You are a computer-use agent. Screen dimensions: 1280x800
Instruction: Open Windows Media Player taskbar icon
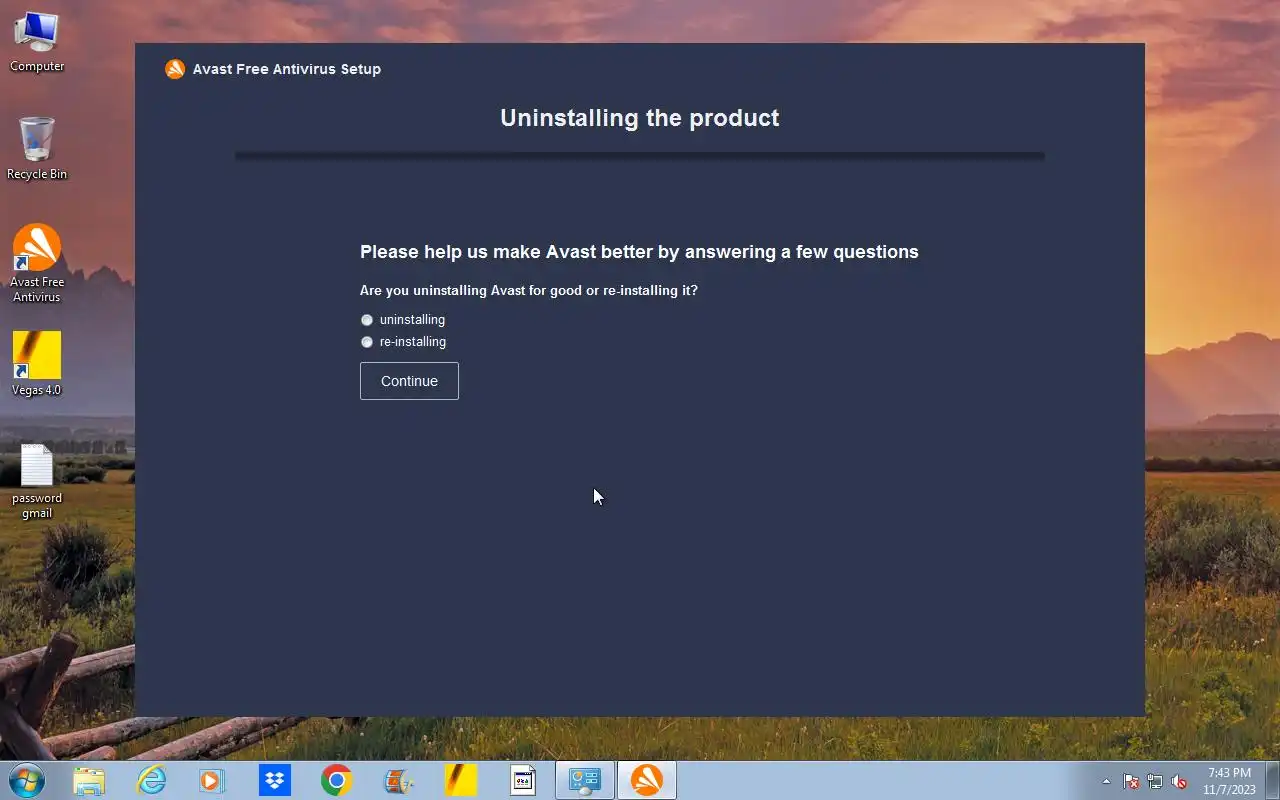pyautogui.click(x=212, y=780)
